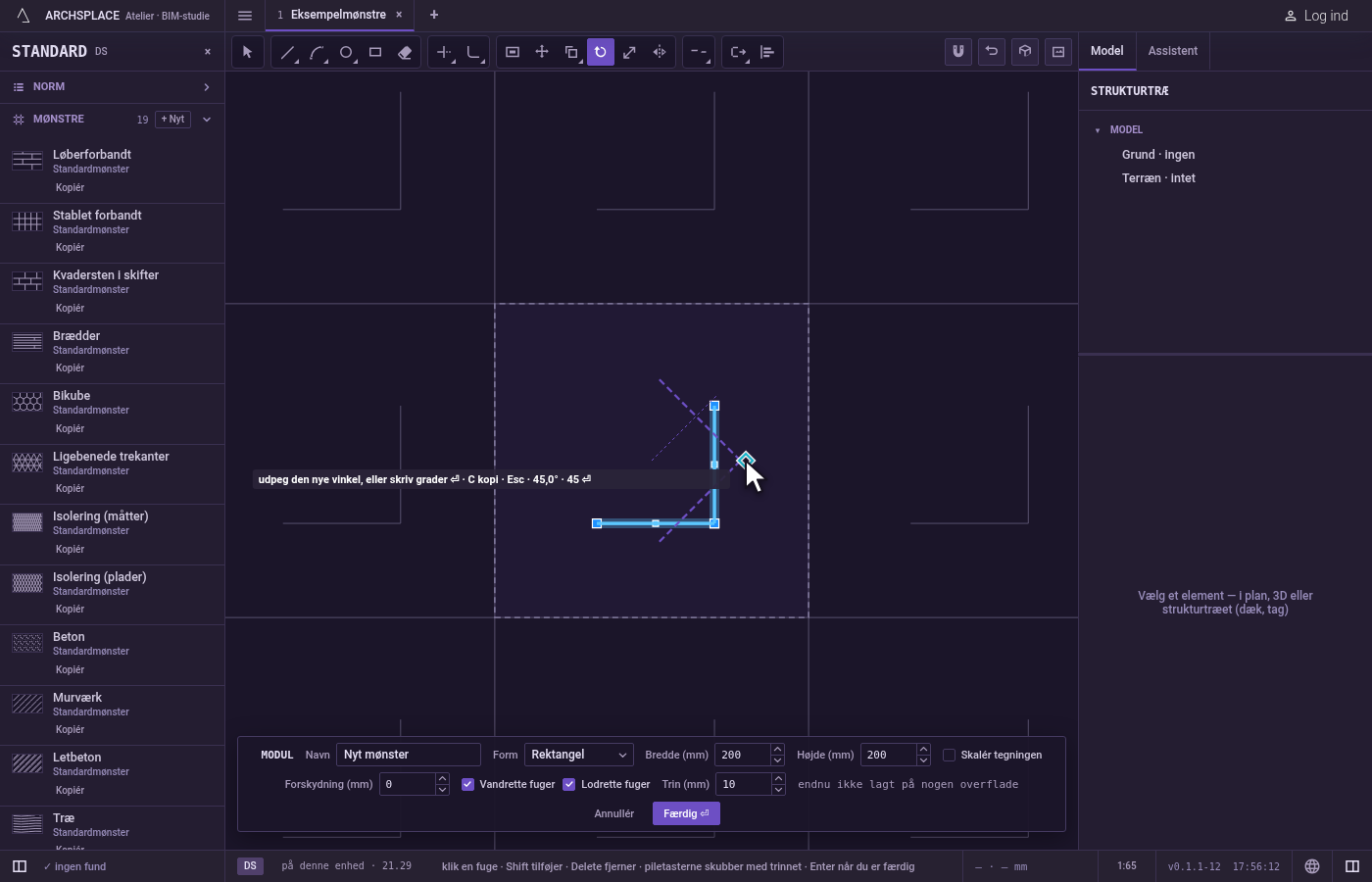Select the arrow selection tool
This screenshot has width=1372, height=882.
tap(247, 52)
